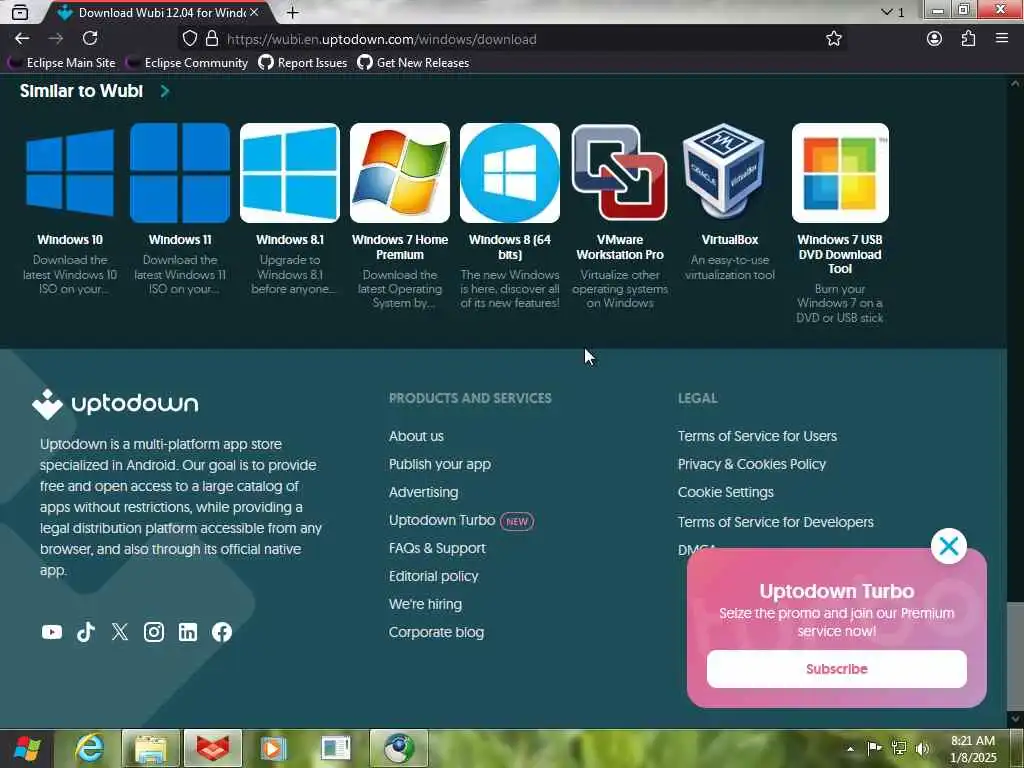
Task: Open the Editorial policy link
Action: click(434, 576)
